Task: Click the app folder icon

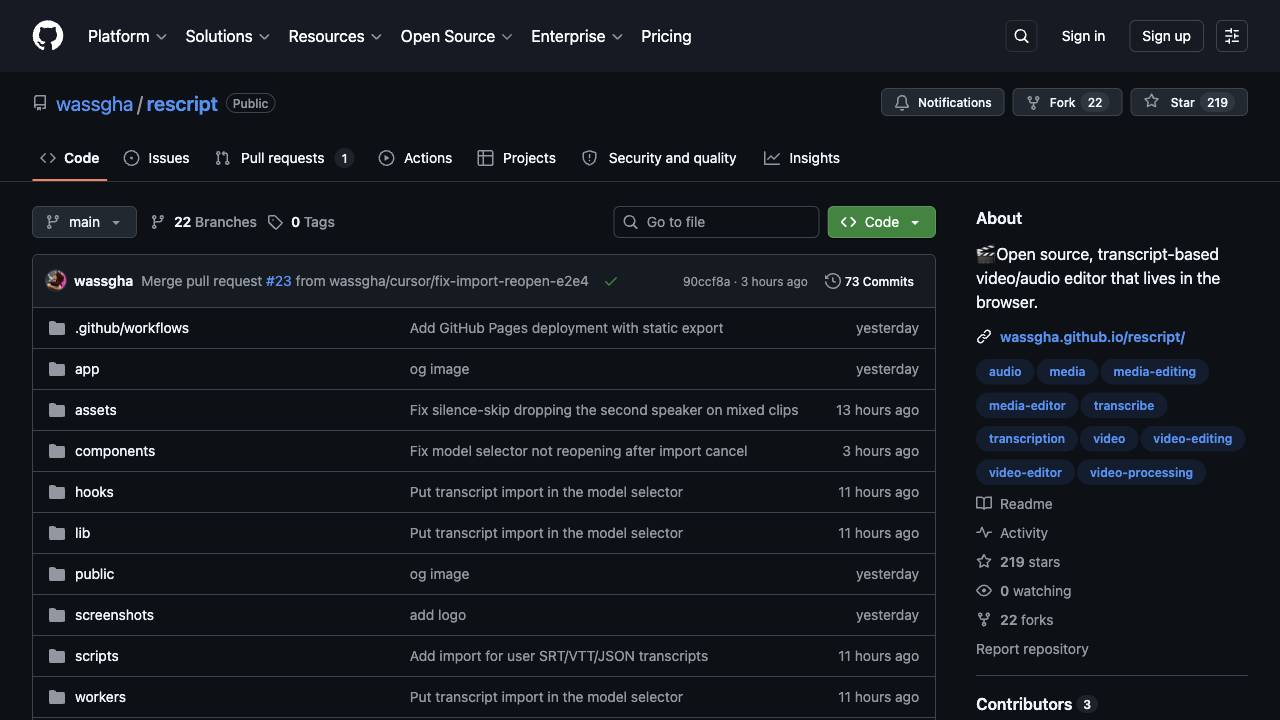Action: (57, 369)
